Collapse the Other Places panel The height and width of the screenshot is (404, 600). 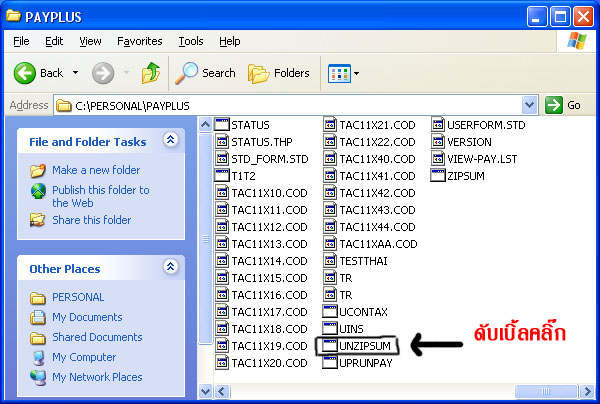[171, 267]
